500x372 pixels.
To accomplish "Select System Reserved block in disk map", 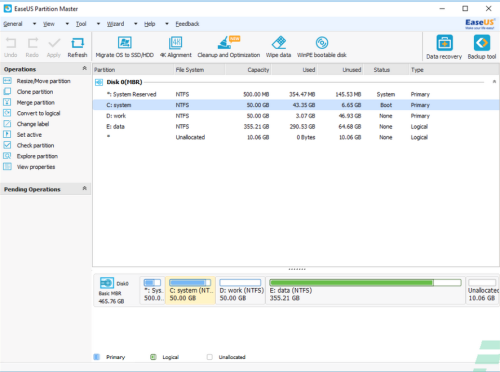I will coord(153,290).
